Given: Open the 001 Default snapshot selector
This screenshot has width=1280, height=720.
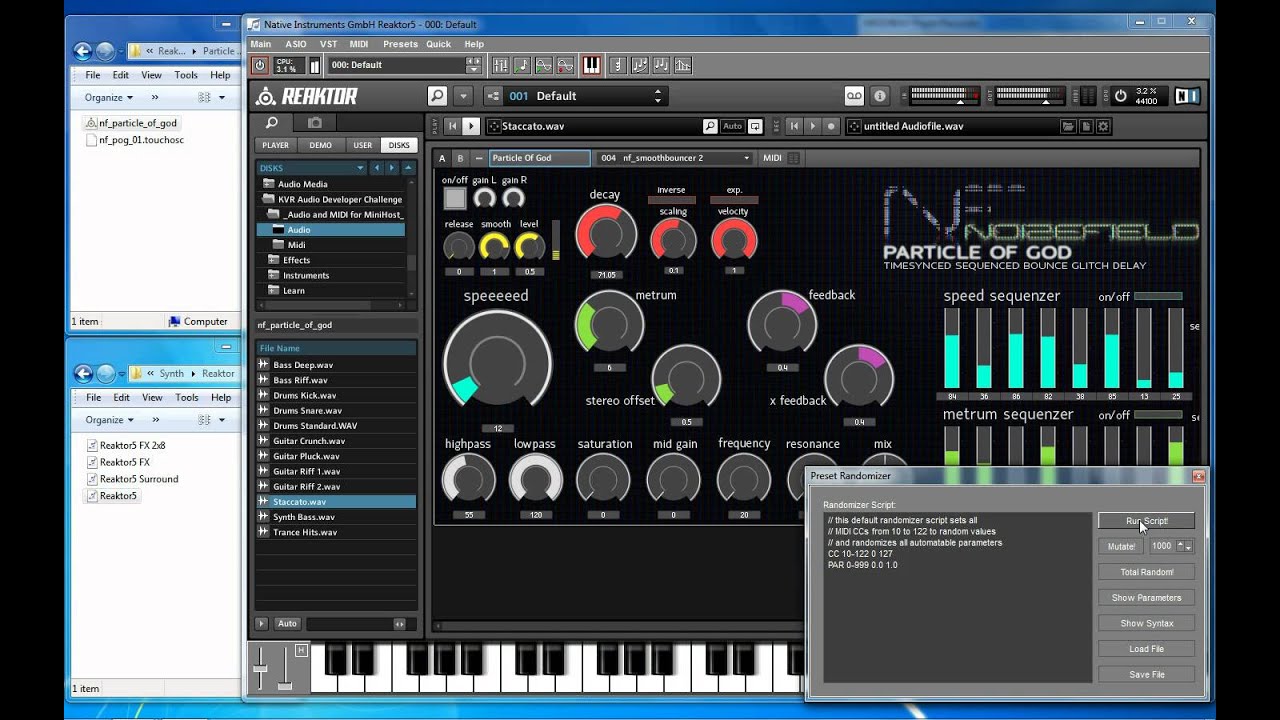Looking at the screenshot, I should pyautogui.click(x=585, y=96).
